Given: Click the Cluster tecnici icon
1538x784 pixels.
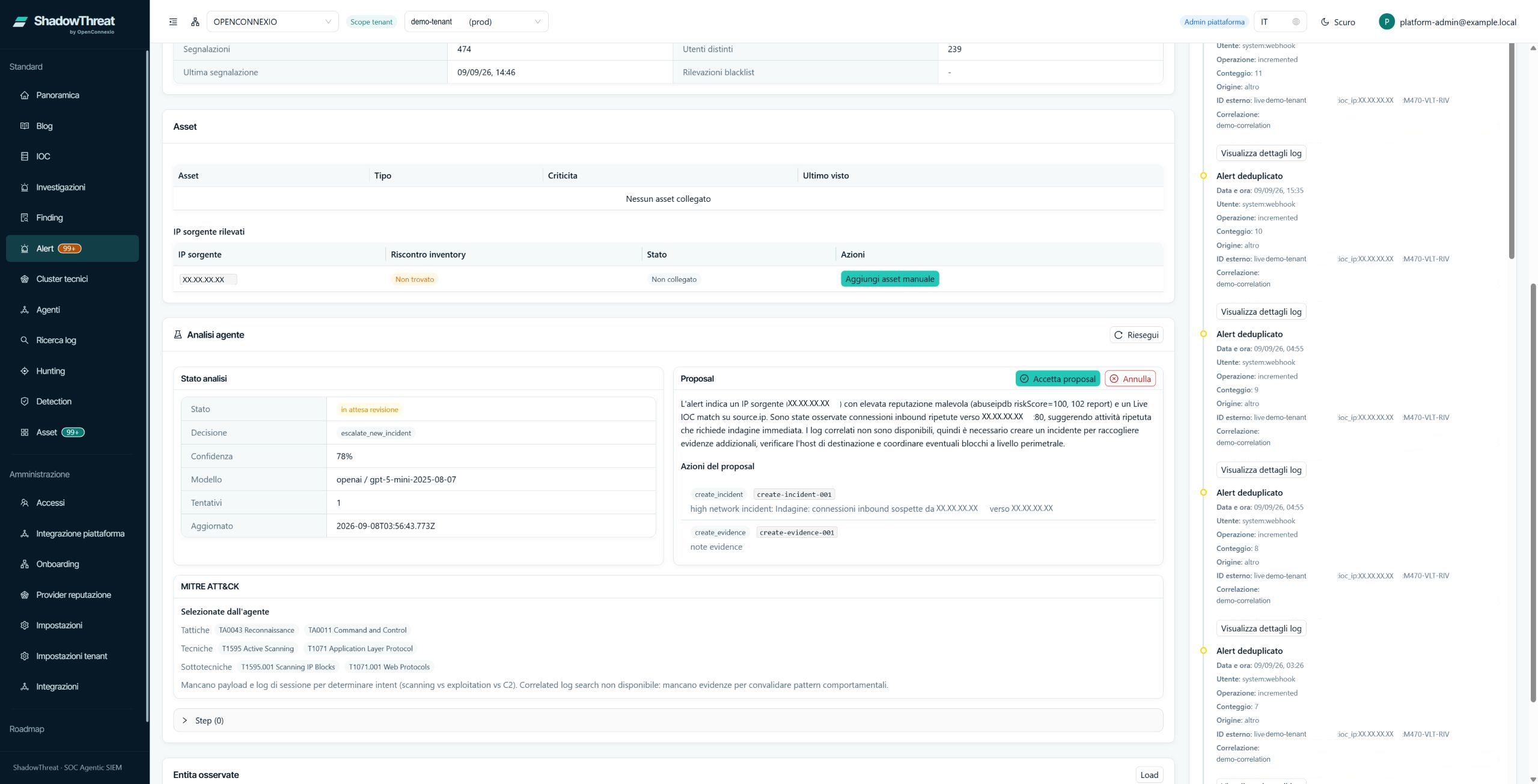Looking at the screenshot, I should point(25,279).
